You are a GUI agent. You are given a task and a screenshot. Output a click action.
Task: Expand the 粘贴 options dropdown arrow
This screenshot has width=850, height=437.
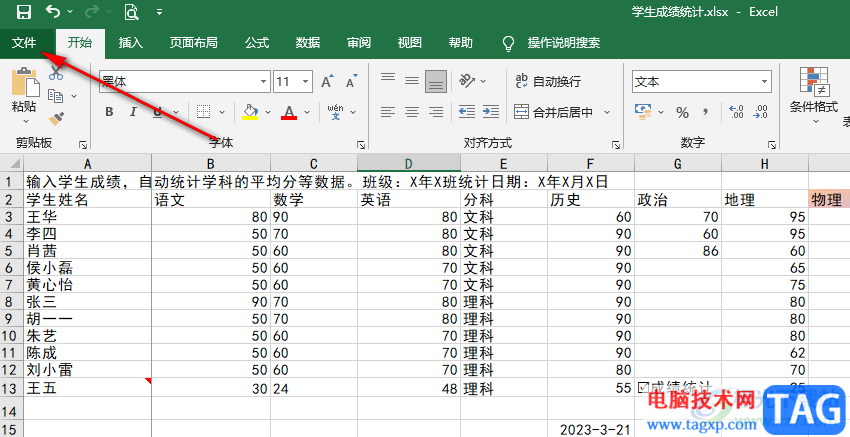coord(25,121)
